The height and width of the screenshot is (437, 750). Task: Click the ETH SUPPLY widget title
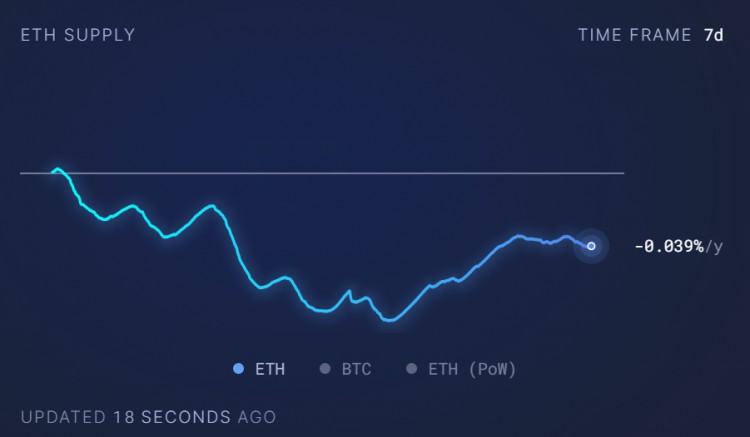(x=78, y=35)
